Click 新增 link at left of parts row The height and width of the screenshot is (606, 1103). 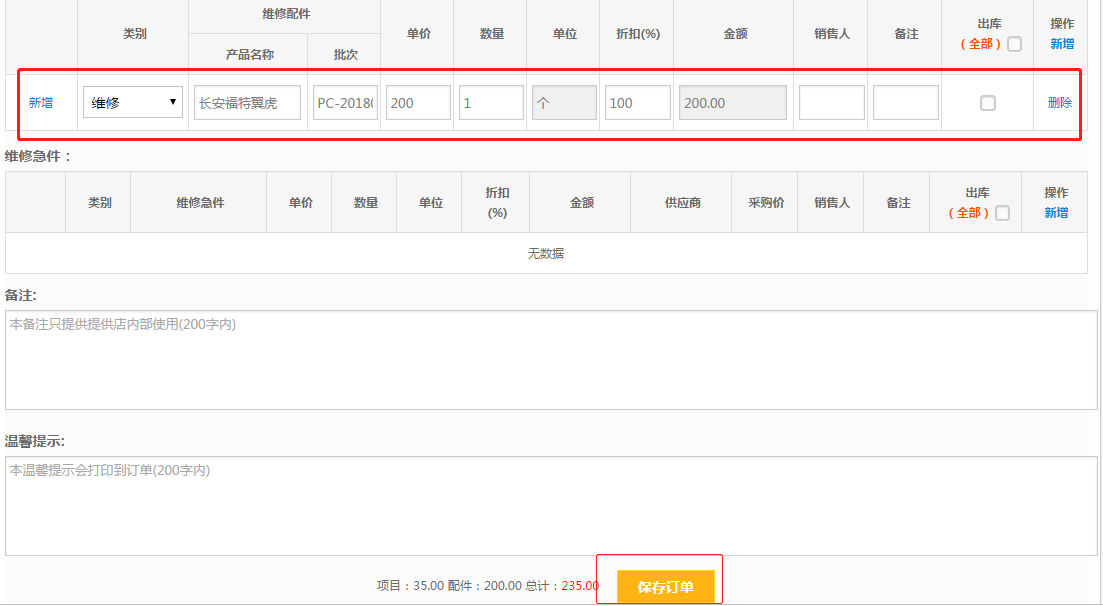tap(41, 103)
